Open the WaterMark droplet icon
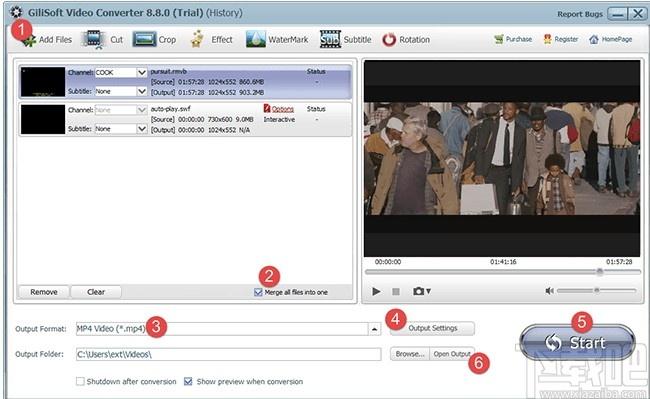The width and height of the screenshot is (650, 399). [x=255, y=39]
